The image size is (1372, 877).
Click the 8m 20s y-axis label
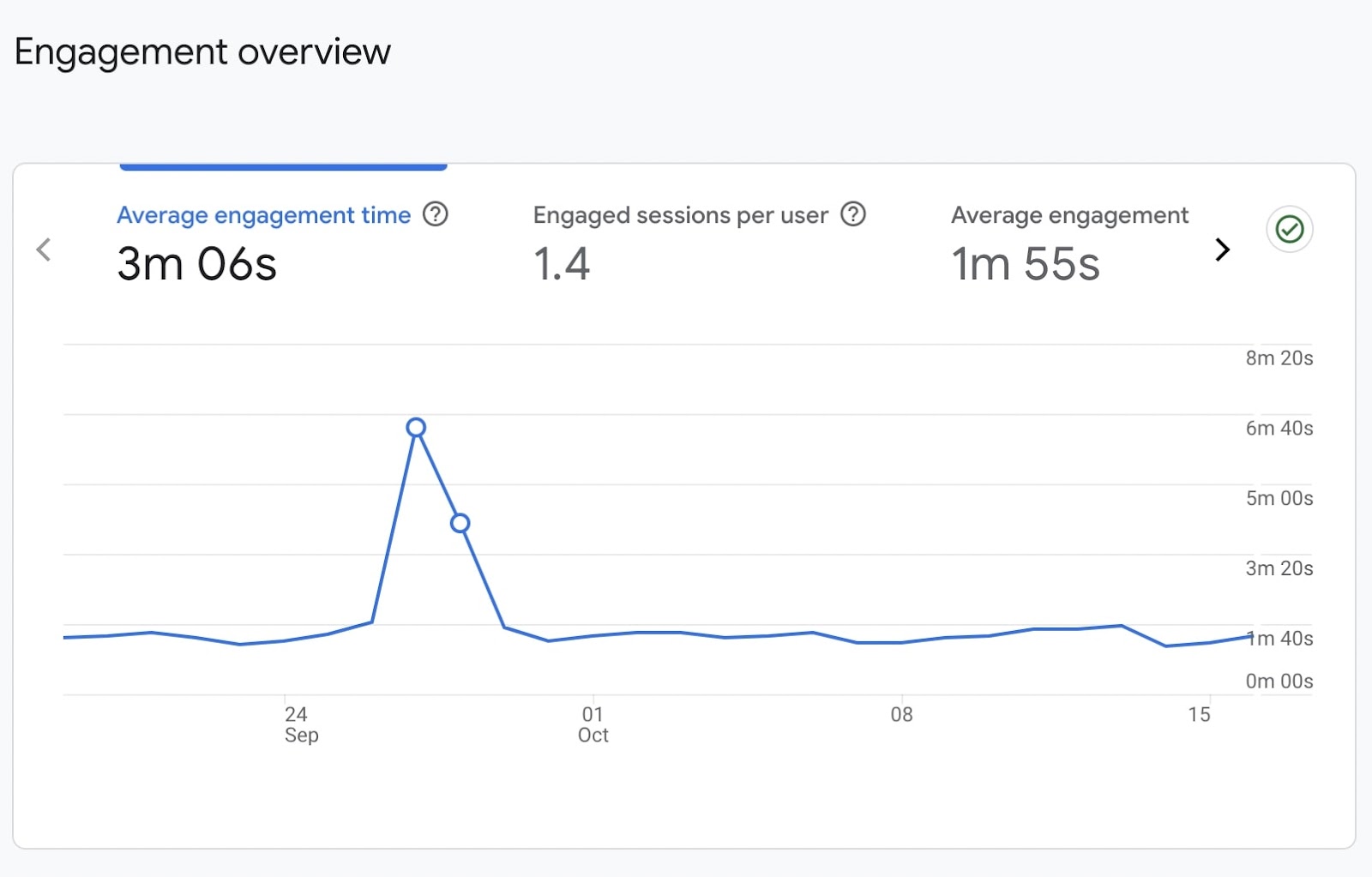pos(1279,359)
